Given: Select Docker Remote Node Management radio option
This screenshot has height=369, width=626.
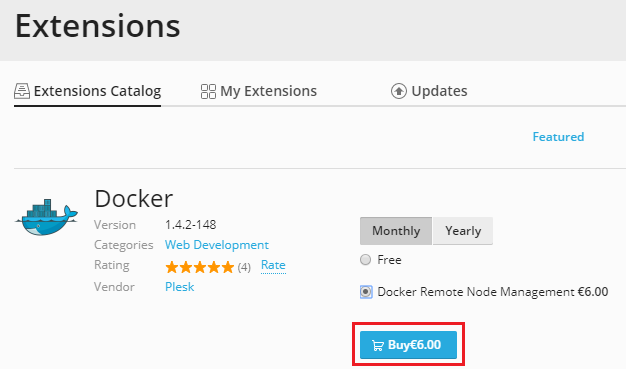Looking at the screenshot, I should coord(366,292).
